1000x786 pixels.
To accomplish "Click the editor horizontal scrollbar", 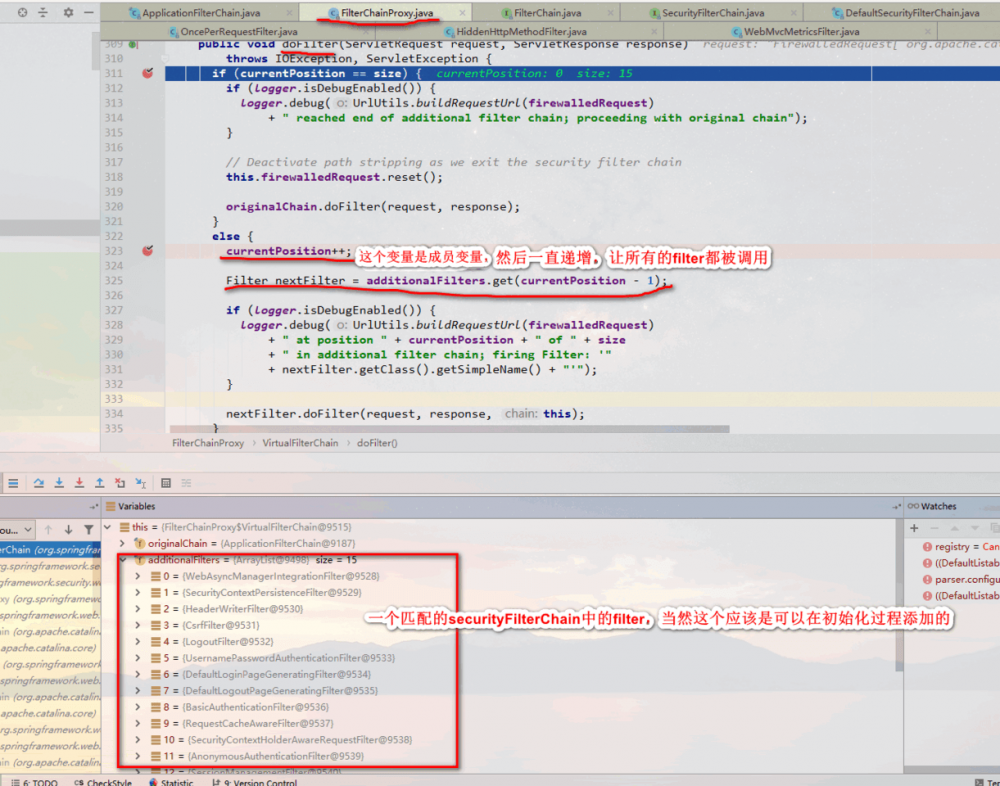I will click(x=450, y=429).
